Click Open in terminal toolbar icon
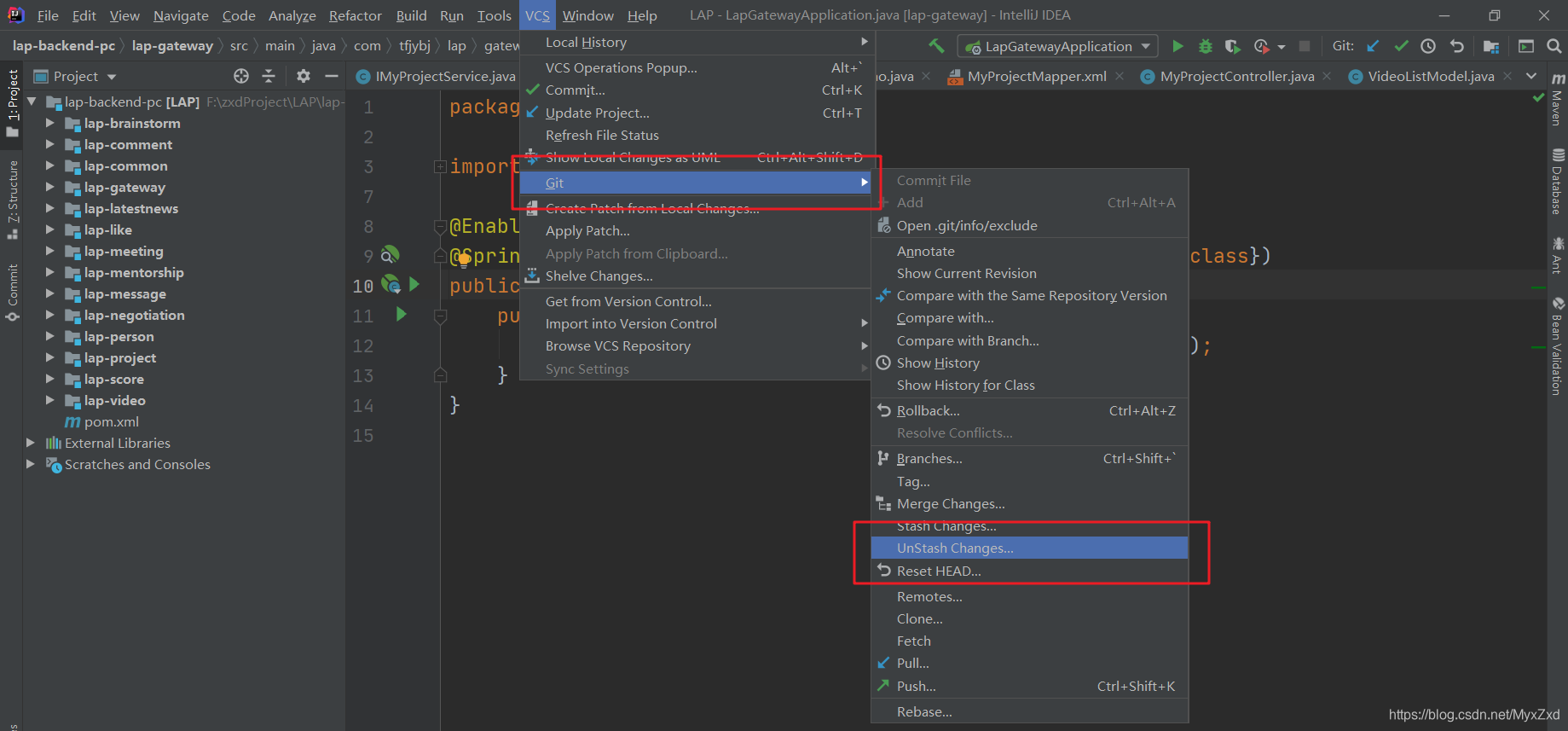The height and width of the screenshot is (731, 1568). 1526,46
